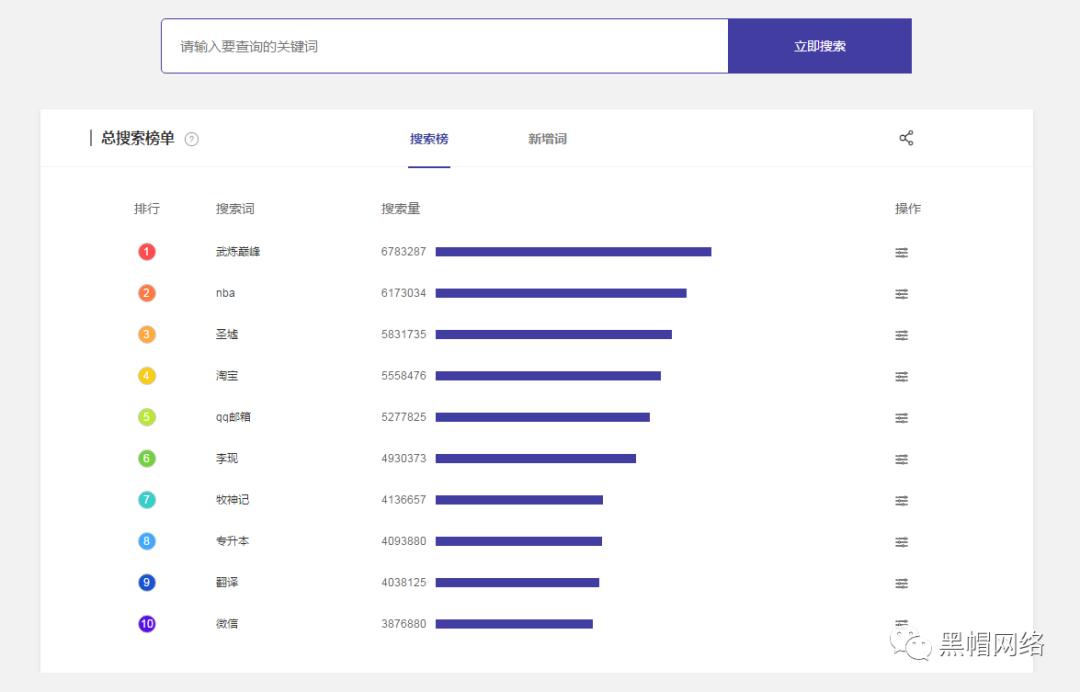Click the keyword nba
This screenshot has width=1080, height=692.
point(224,293)
